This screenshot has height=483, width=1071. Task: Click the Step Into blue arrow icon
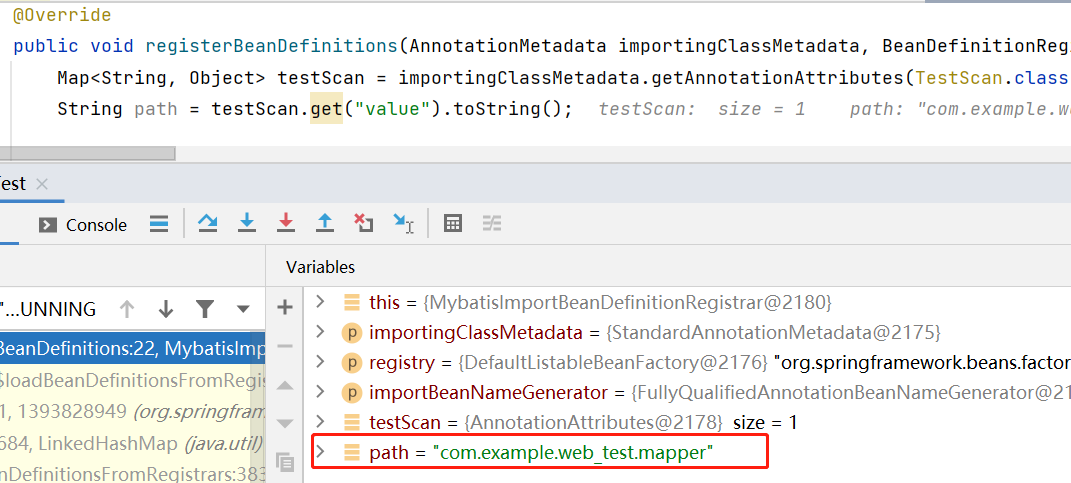coord(247,224)
